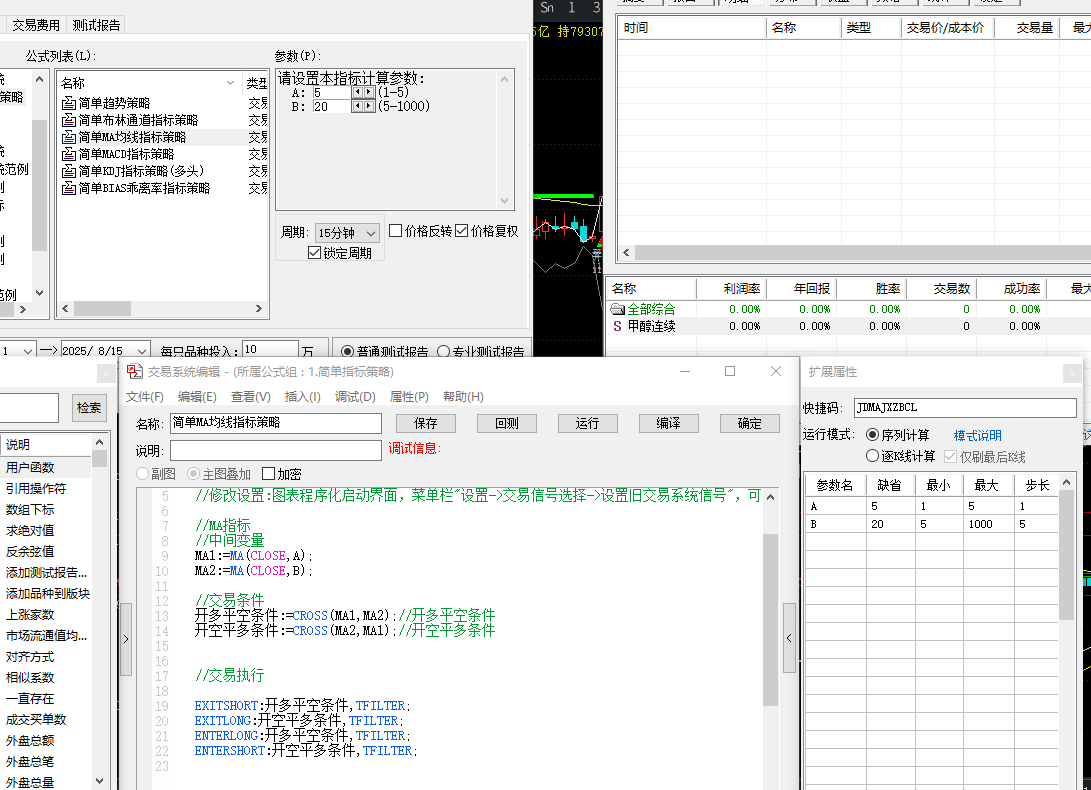Click the 说明 description input field
Viewport: 1091px width, 790px height.
click(x=275, y=450)
